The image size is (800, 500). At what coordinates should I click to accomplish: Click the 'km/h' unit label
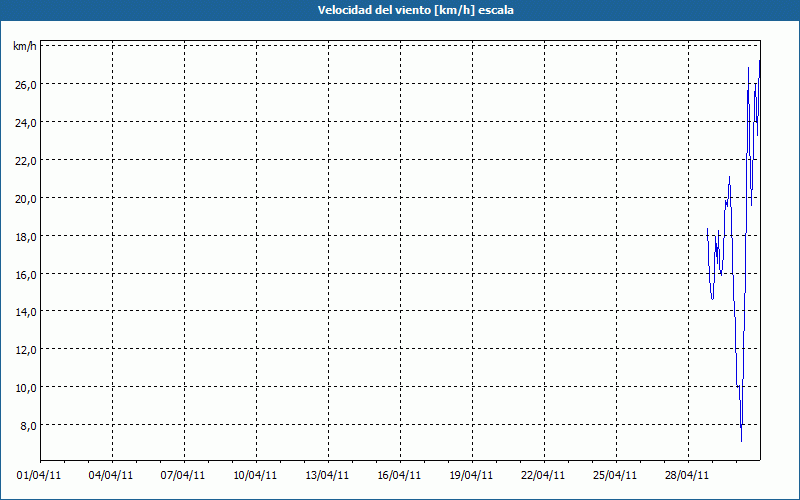(x=25, y=46)
